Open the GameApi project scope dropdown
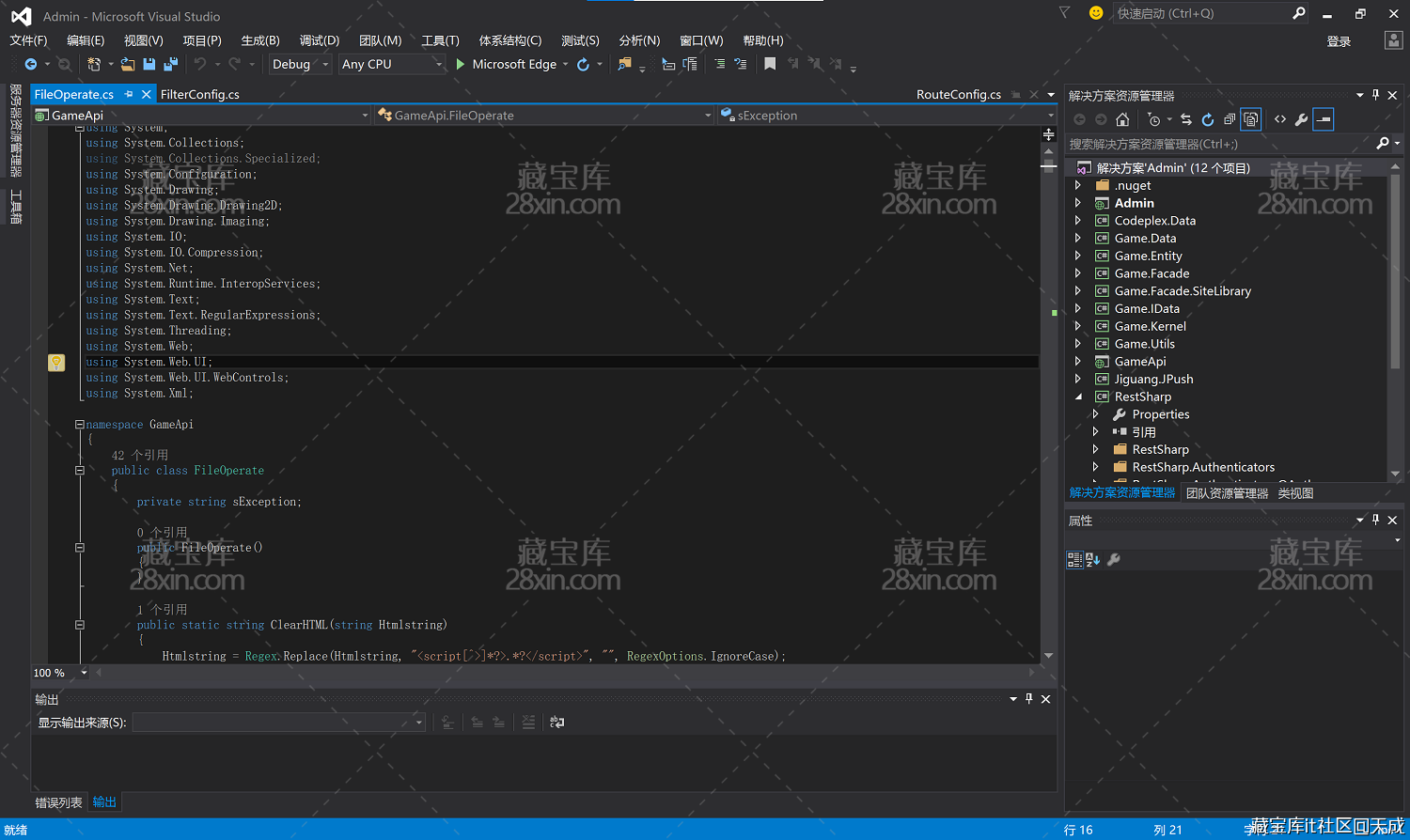Screen dimensions: 1410x840 (x=202, y=116)
